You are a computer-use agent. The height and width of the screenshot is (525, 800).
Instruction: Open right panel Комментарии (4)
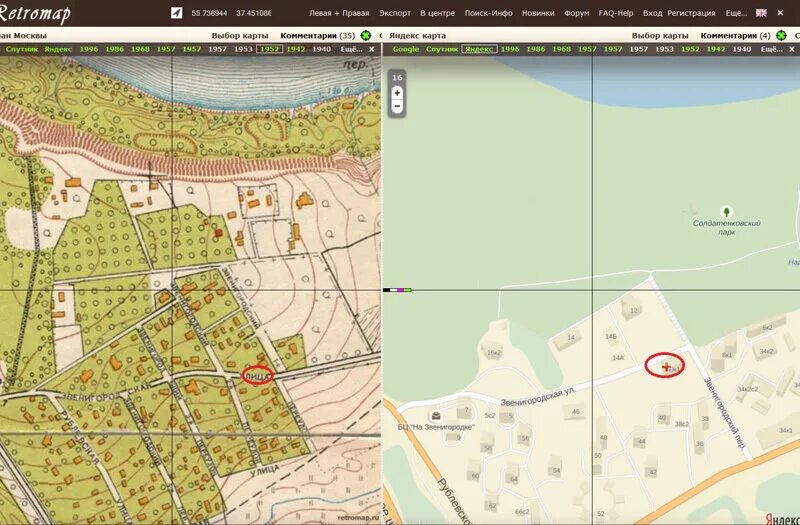click(x=735, y=36)
